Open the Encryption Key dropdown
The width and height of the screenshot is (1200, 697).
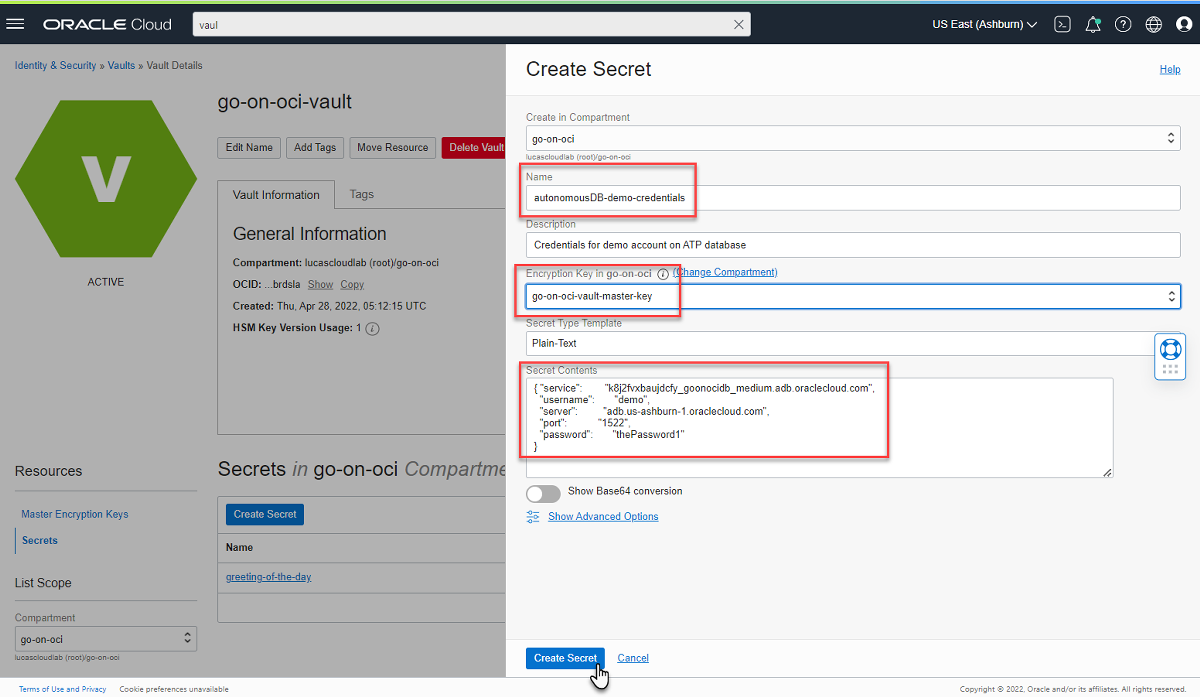tap(853, 296)
